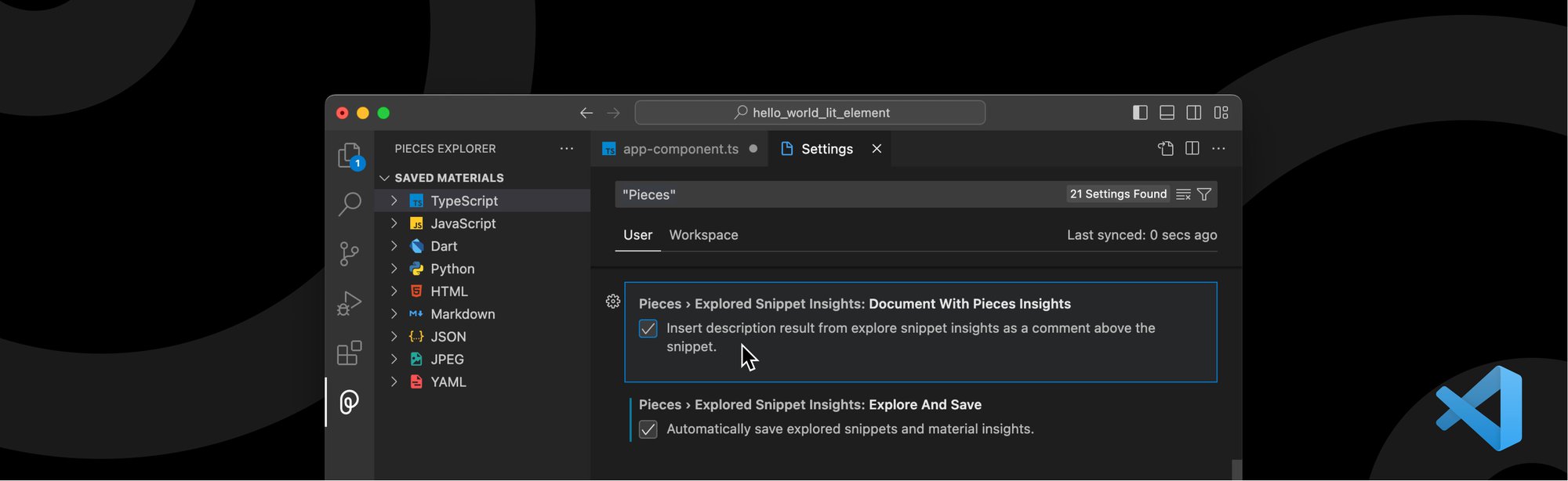Click the HTML language icon

[416, 291]
